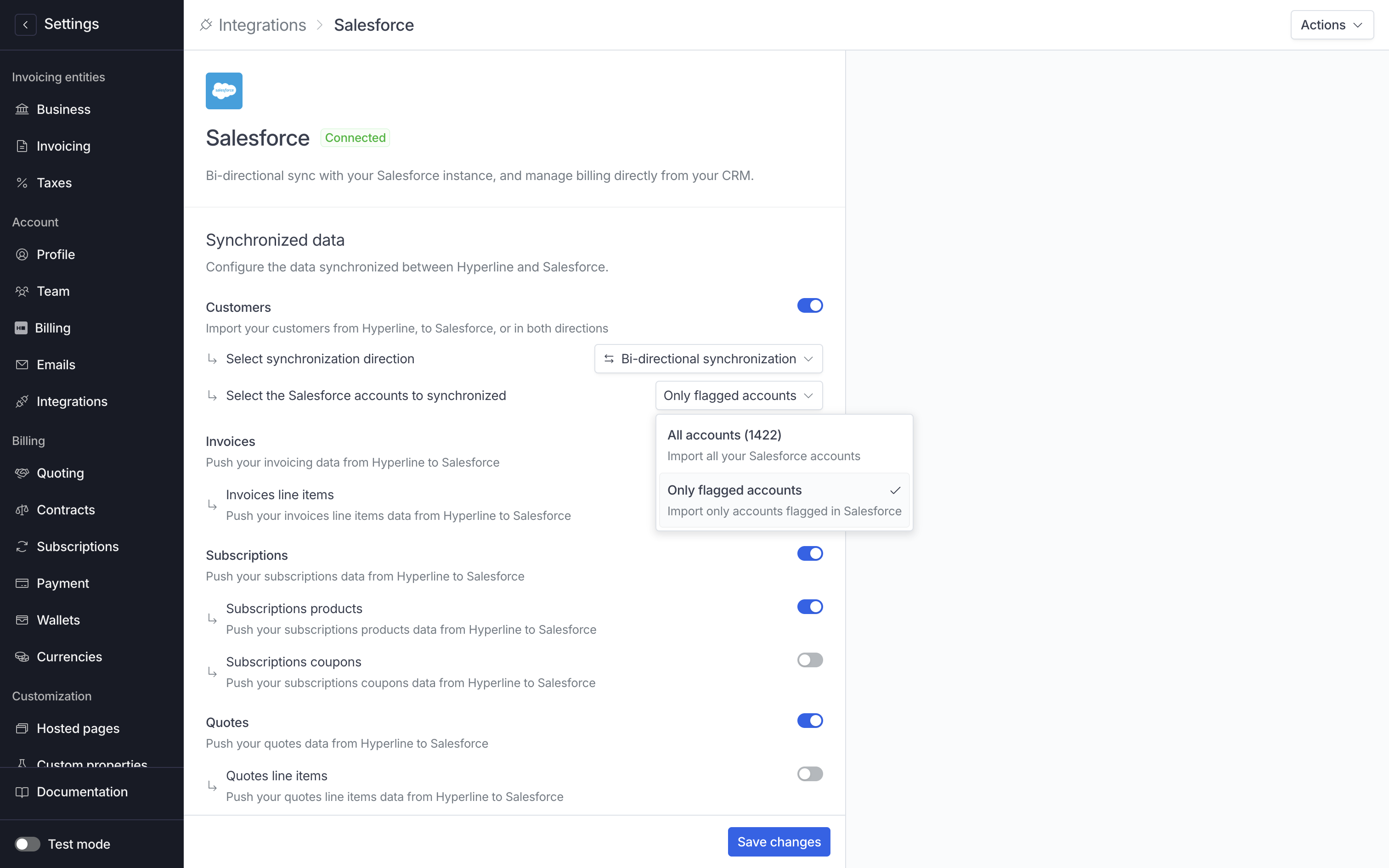Click the Contracts scales icon
1389x868 pixels.
(22, 510)
